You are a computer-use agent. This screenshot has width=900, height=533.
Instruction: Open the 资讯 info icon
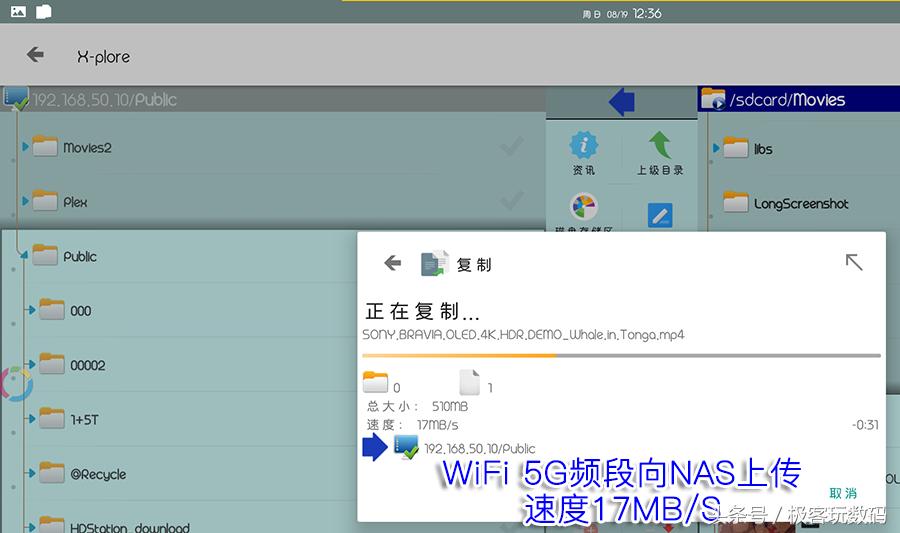coord(584,145)
